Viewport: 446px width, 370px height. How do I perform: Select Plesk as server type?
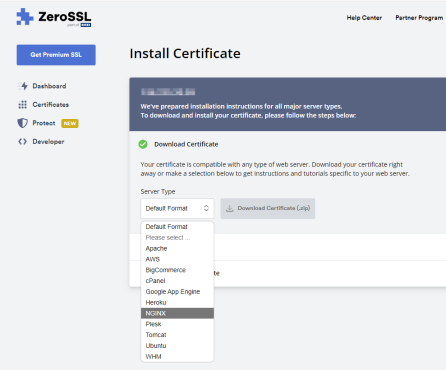point(177,324)
